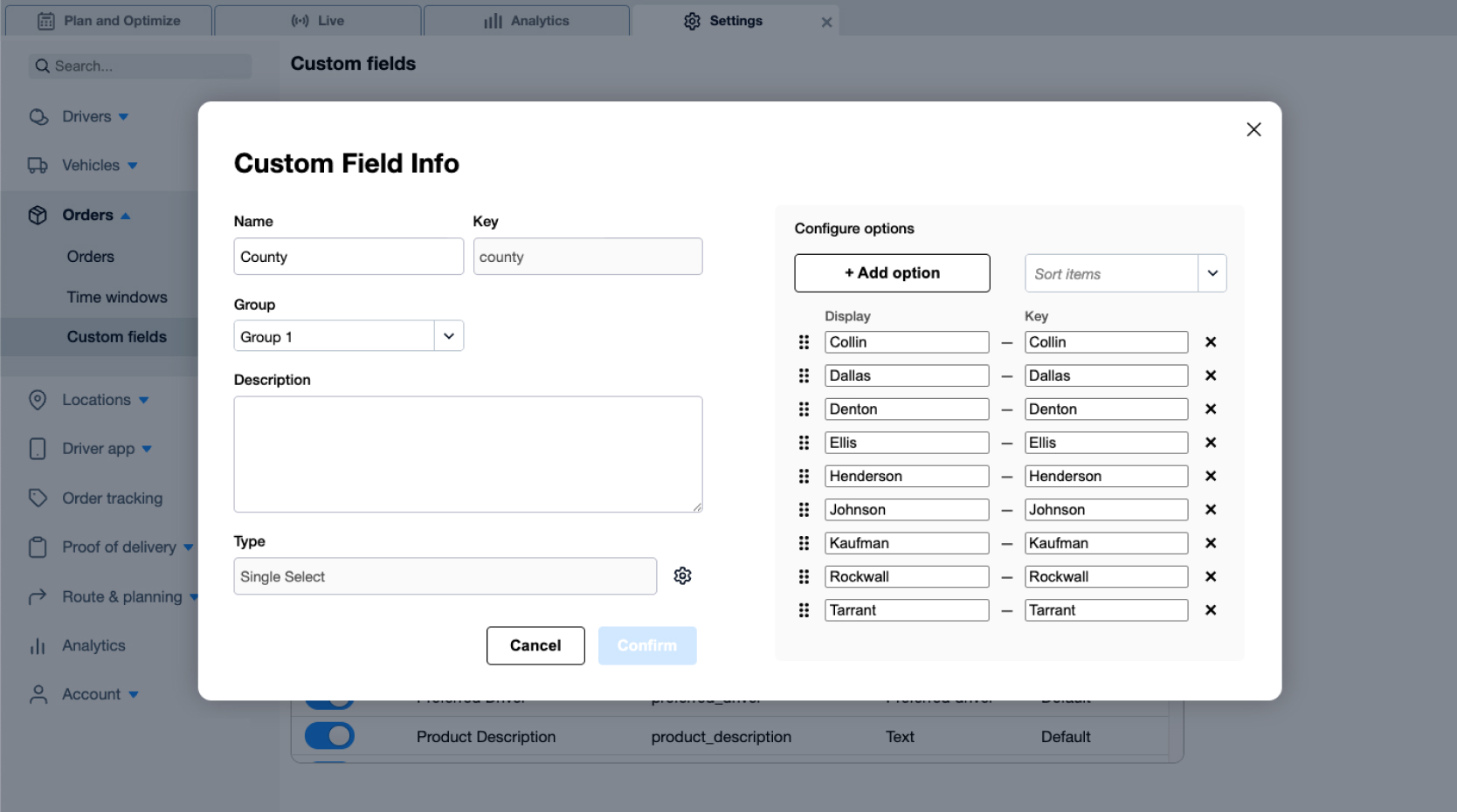Switch to the Live tab
Viewport: 1457px width, 812px height.
point(317,20)
